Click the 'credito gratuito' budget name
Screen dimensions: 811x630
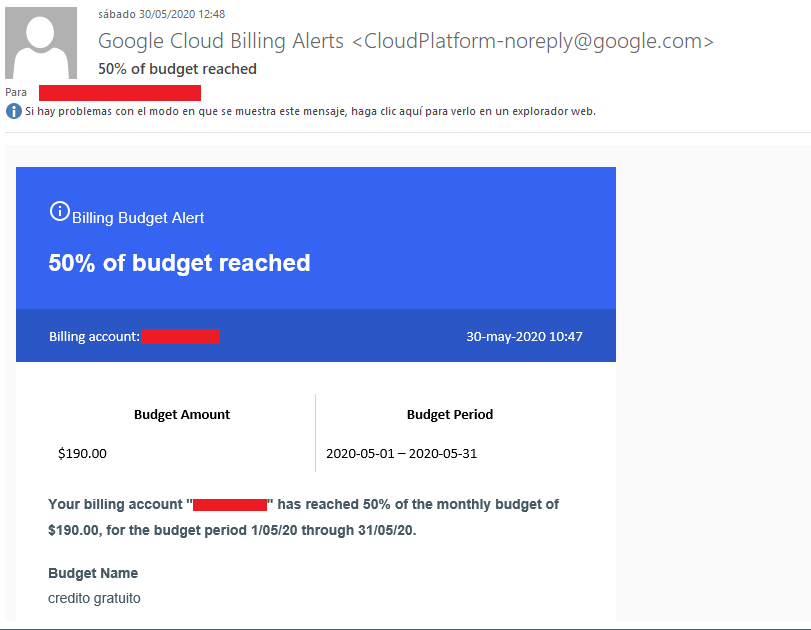click(x=94, y=598)
